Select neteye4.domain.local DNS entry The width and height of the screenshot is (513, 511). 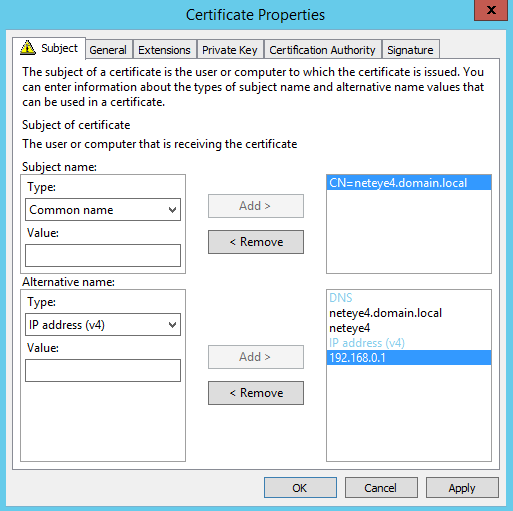coord(409,313)
